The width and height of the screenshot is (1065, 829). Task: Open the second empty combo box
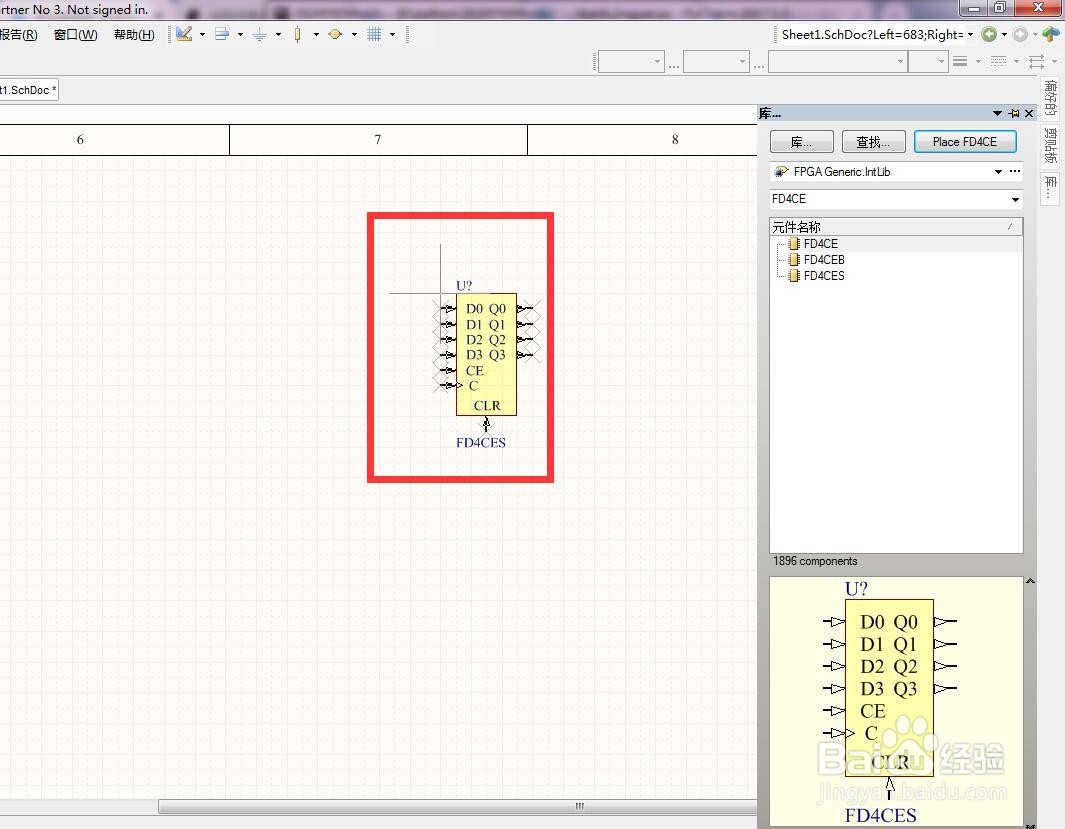coord(716,62)
